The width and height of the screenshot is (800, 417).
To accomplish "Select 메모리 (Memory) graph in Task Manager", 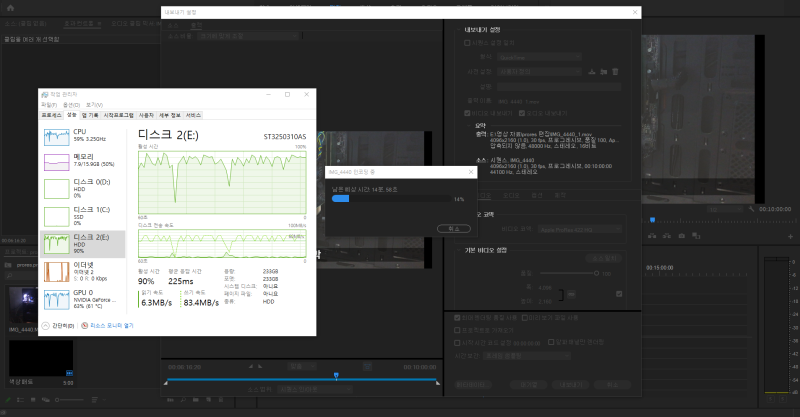I will coord(57,162).
